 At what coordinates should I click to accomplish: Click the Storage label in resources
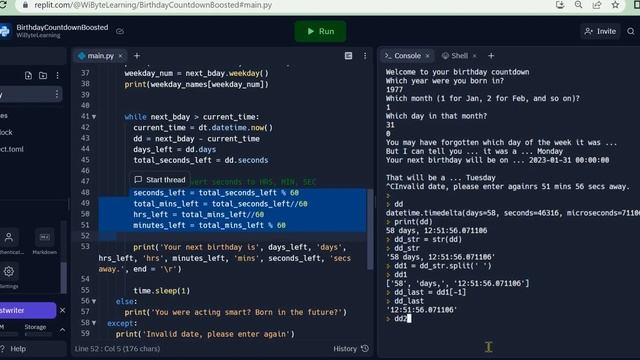35,327
